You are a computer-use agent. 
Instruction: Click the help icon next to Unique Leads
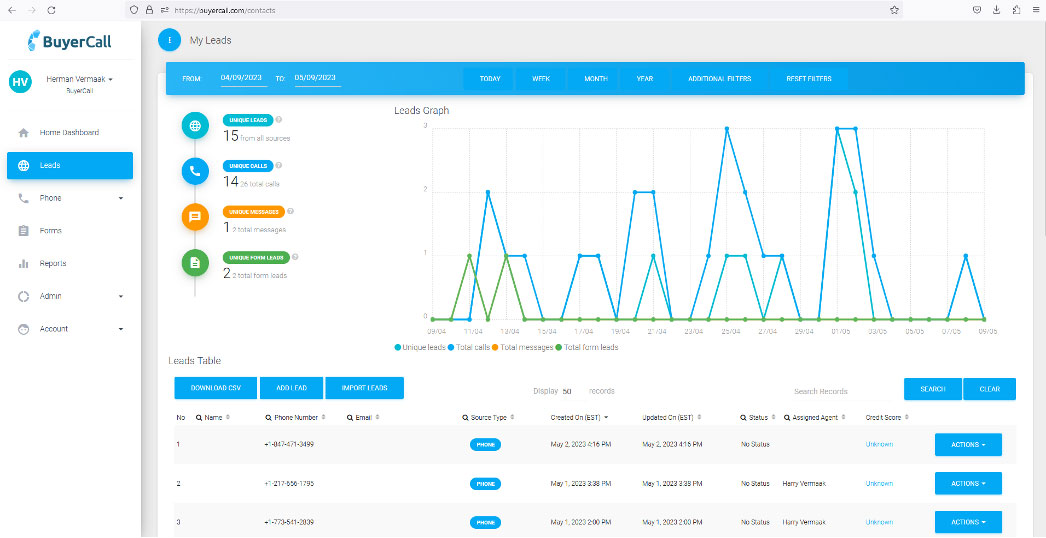[278, 119]
